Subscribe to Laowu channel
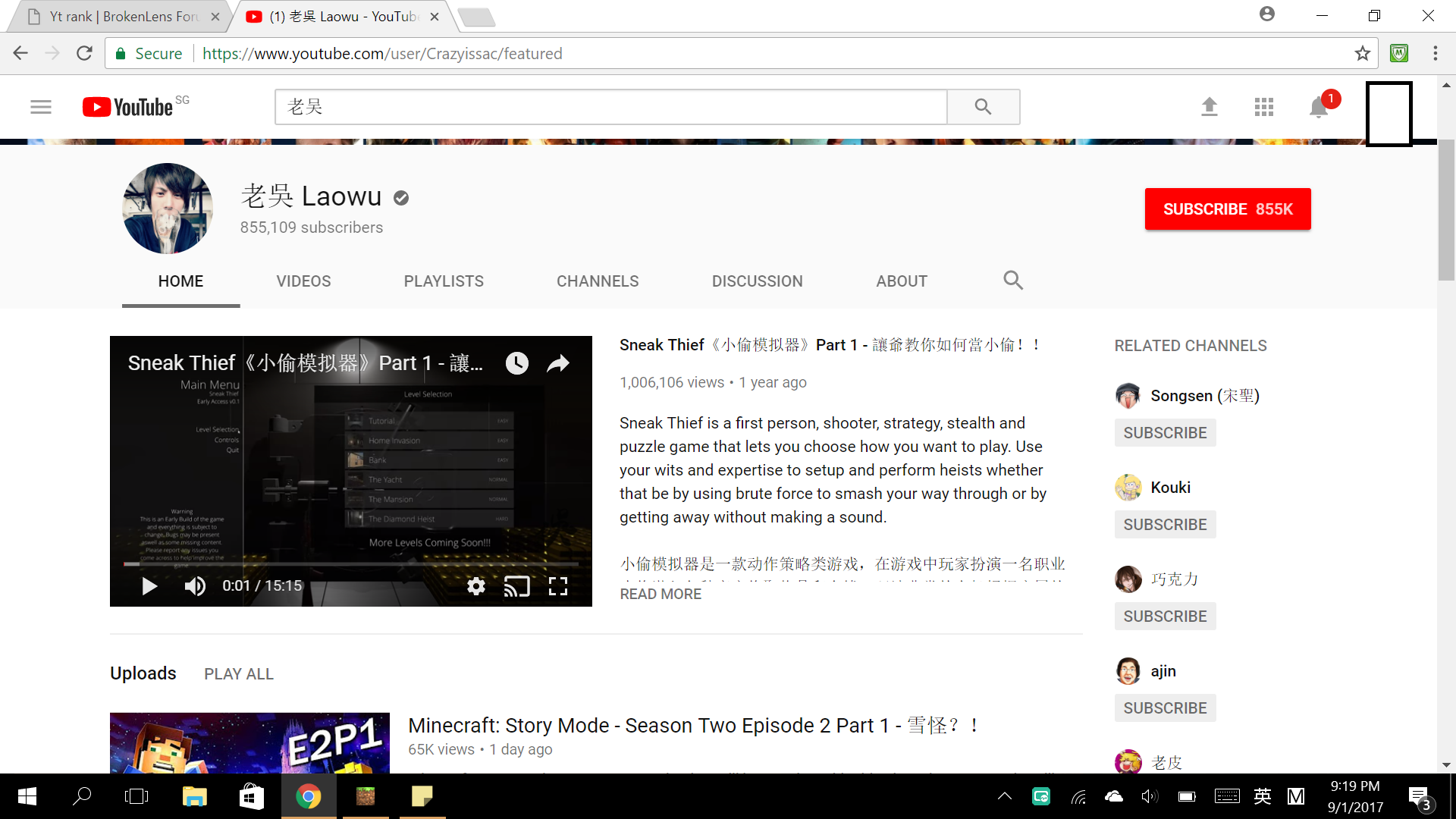The height and width of the screenshot is (819, 1456). (1228, 209)
